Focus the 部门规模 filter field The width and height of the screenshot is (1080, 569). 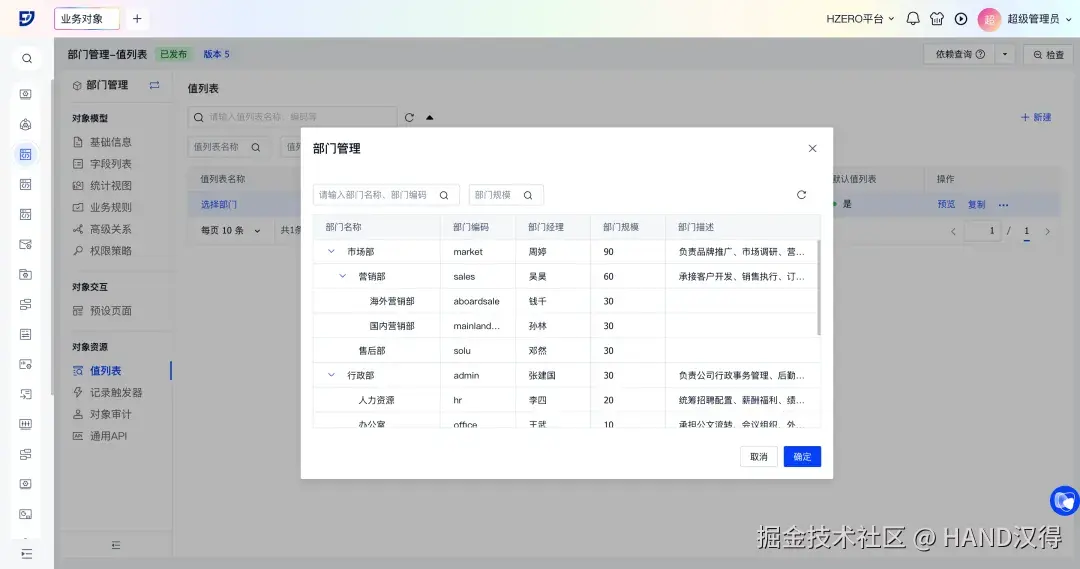click(506, 195)
